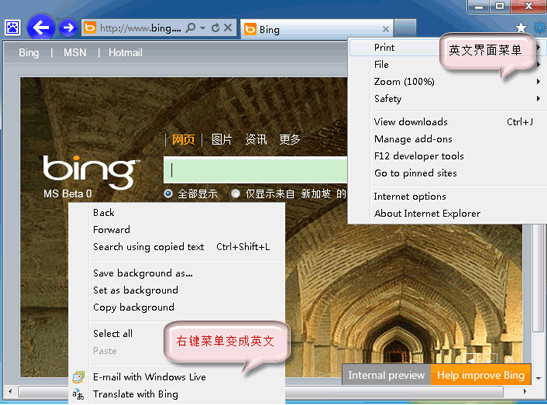The width and height of the screenshot is (547, 405).
Task: Click the Stop X icon in address bar
Action: [228, 28]
